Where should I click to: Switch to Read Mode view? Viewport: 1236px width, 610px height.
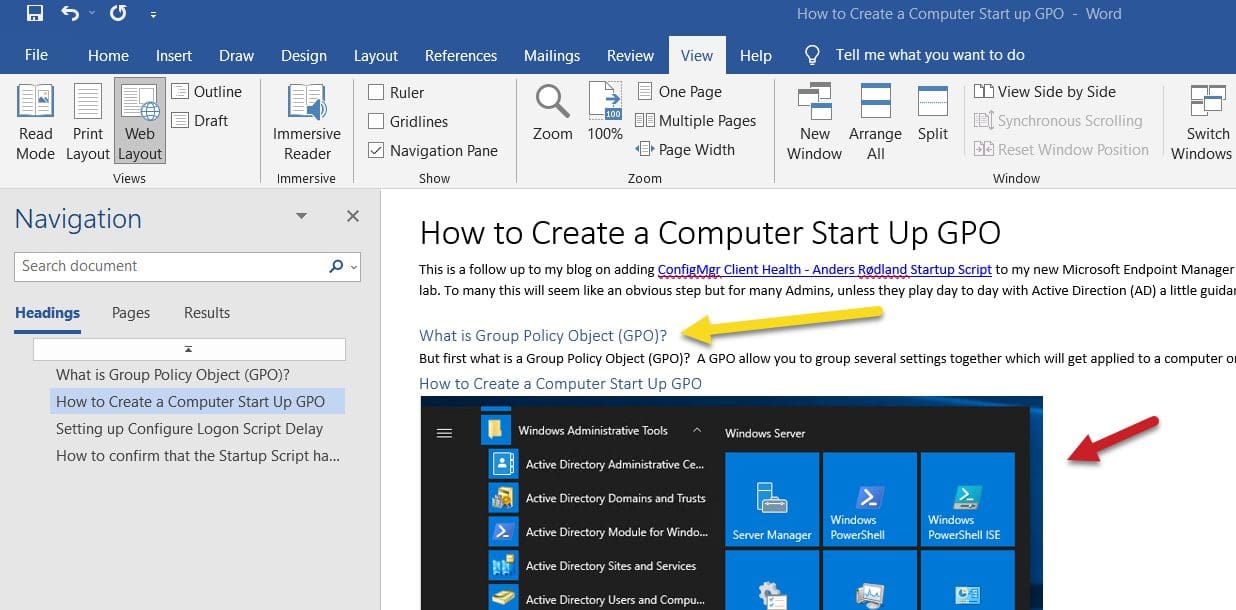[x=35, y=122]
